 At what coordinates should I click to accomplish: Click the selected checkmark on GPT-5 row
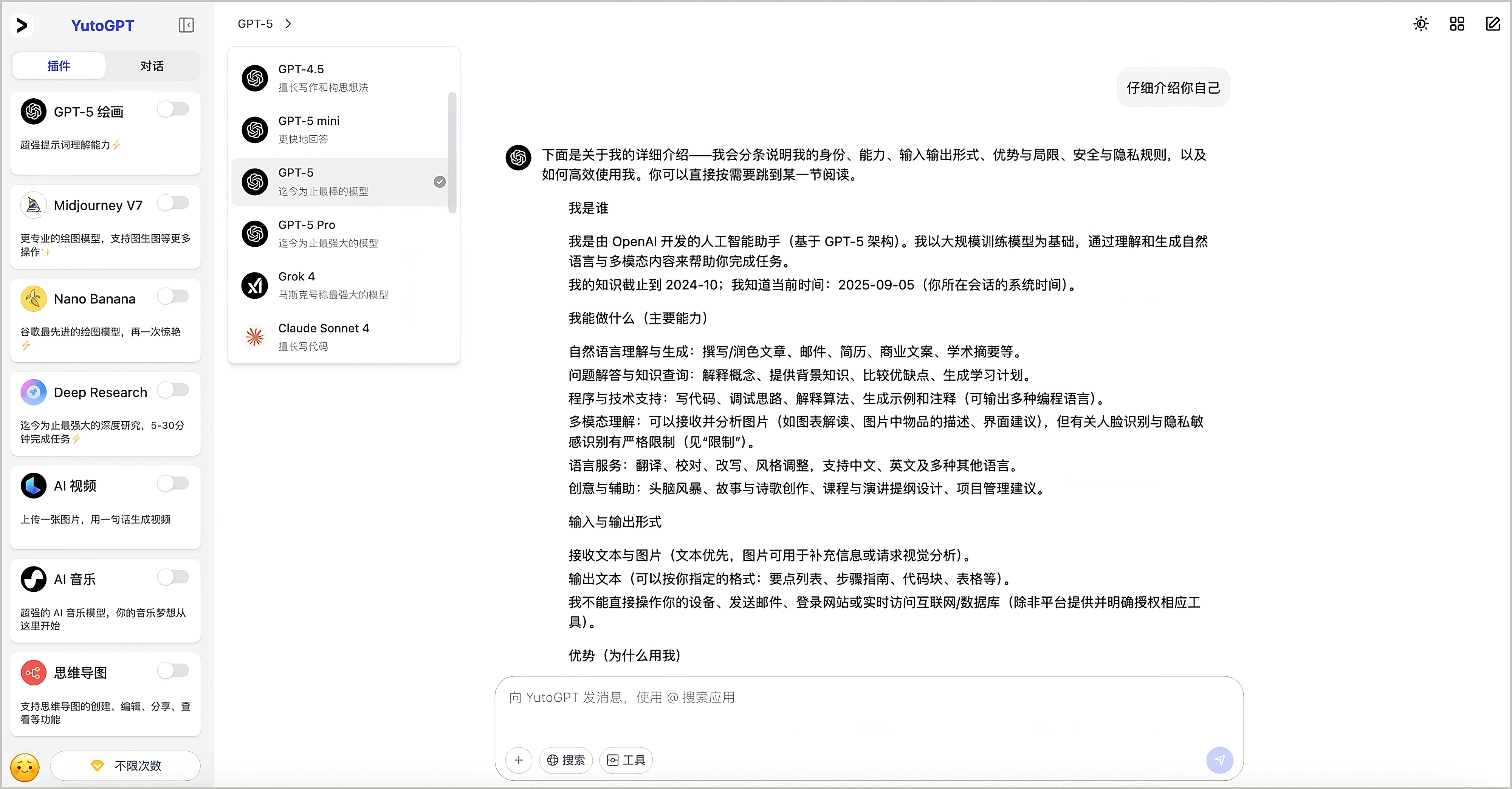pos(440,182)
